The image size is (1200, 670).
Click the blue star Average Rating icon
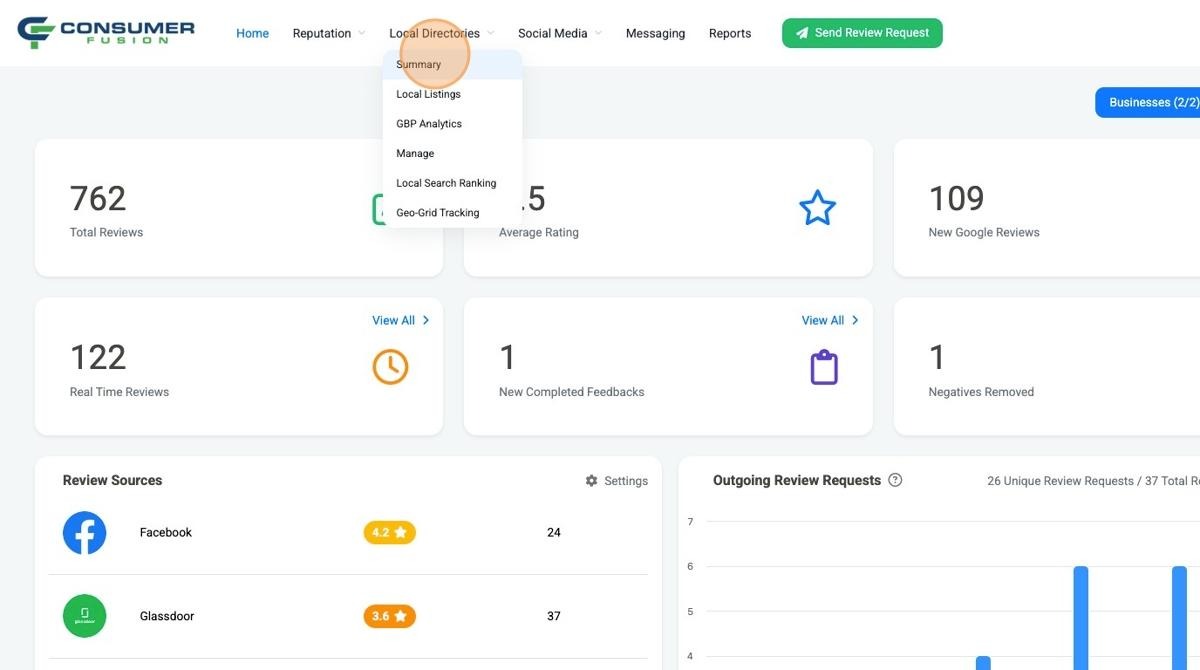pos(817,208)
